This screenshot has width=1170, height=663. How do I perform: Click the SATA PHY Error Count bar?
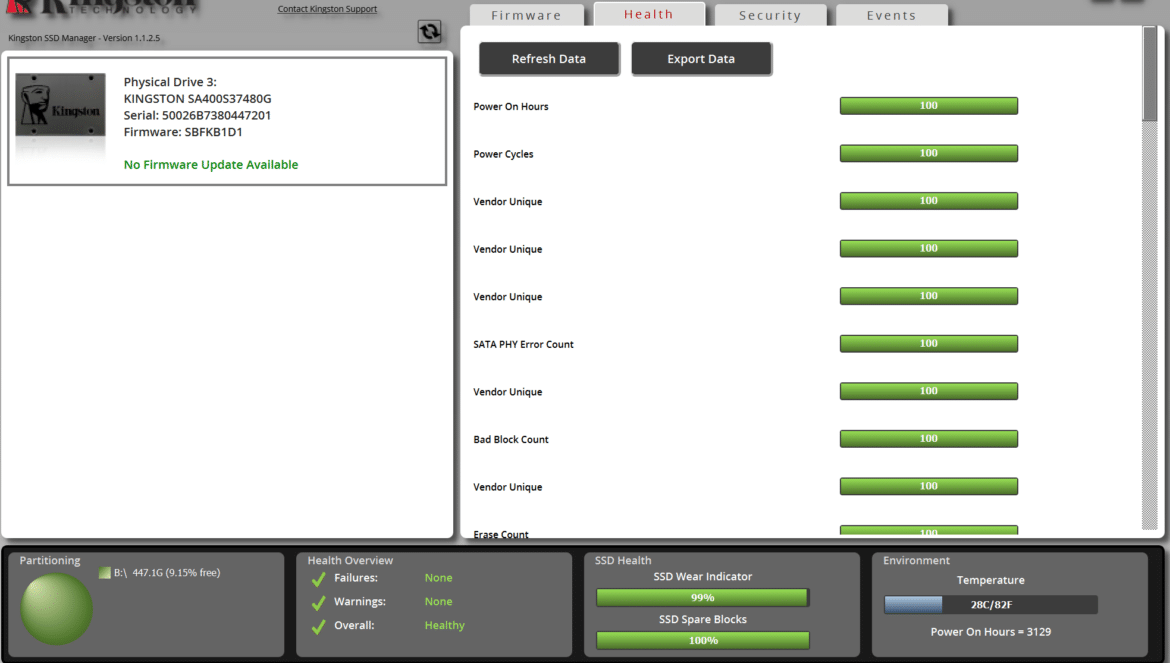click(929, 344)
